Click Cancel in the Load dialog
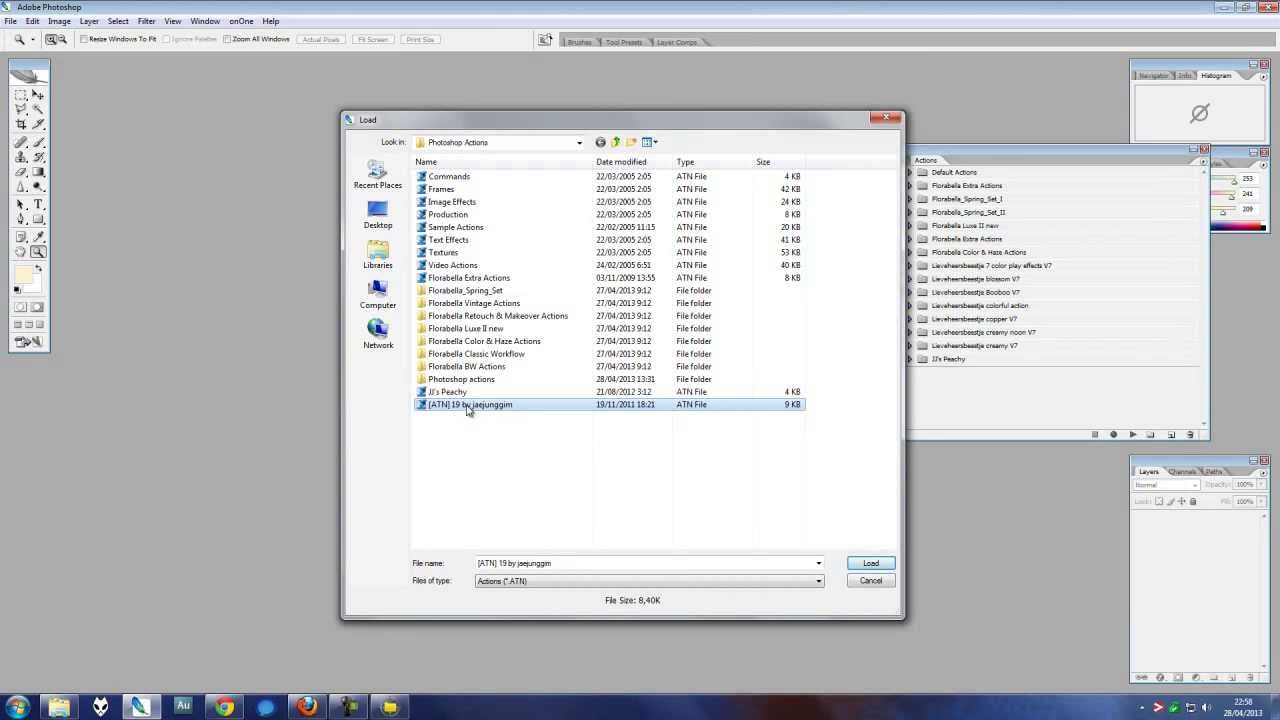 point(871,581)
